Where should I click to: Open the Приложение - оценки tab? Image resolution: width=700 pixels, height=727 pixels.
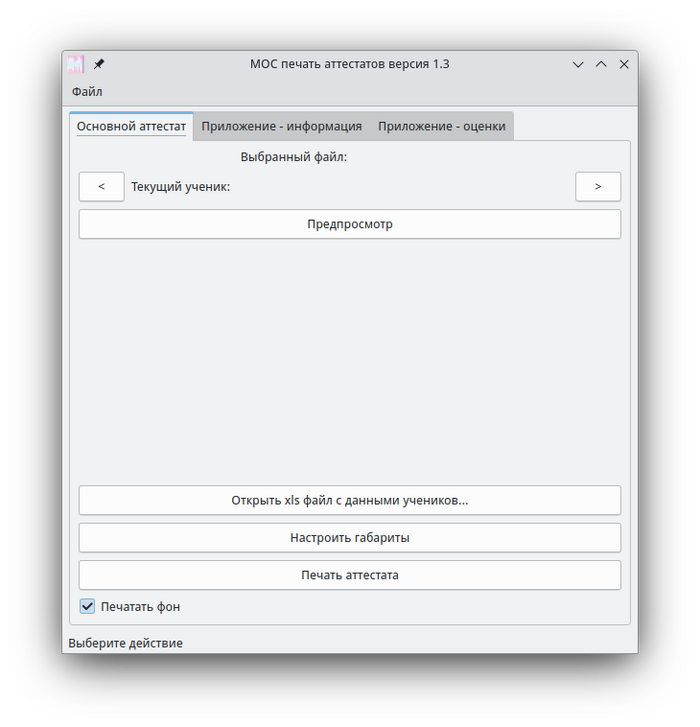(441, 127)
